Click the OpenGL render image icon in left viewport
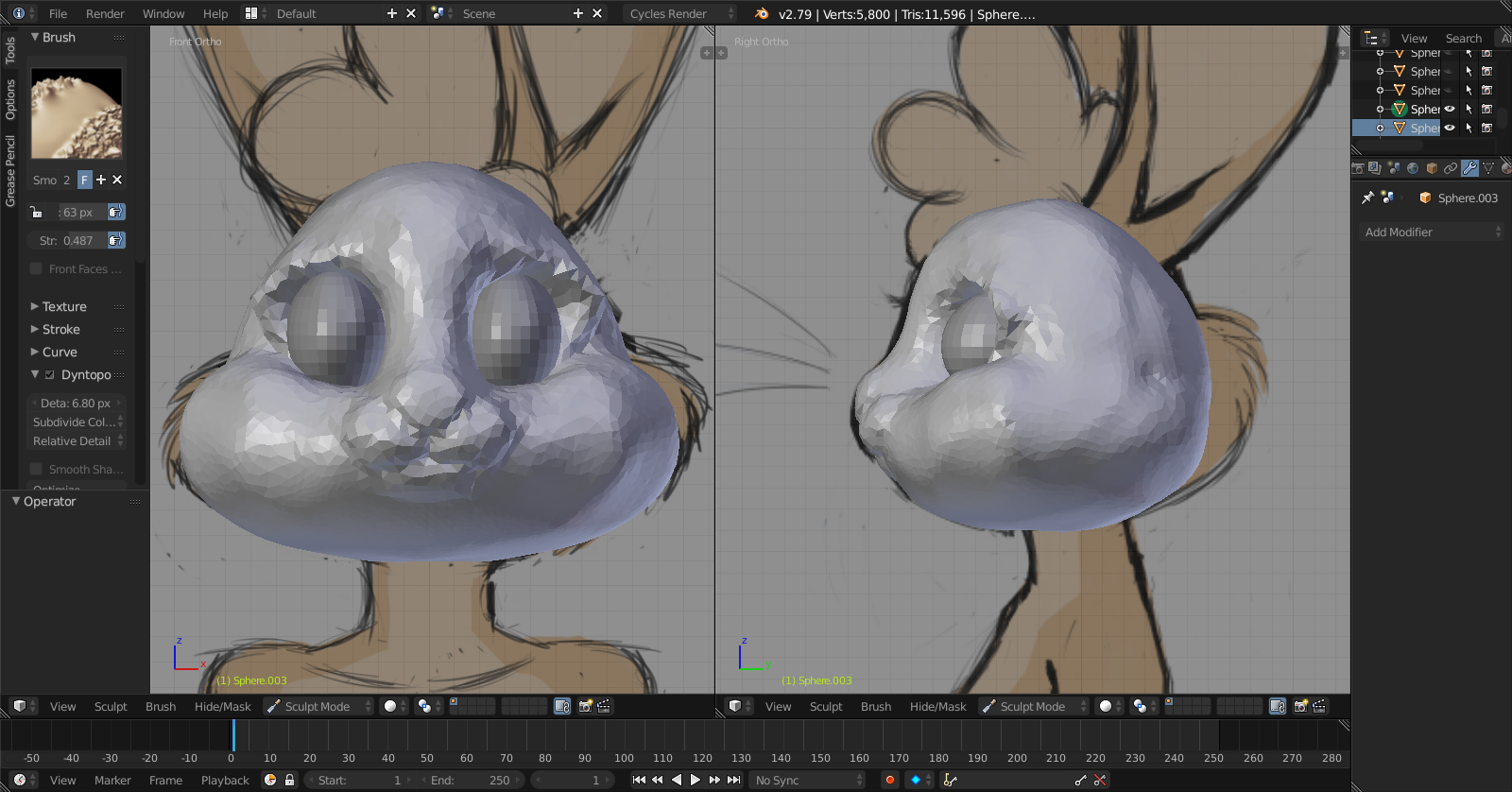This screenshot has height=792, width=1512. 585,706
